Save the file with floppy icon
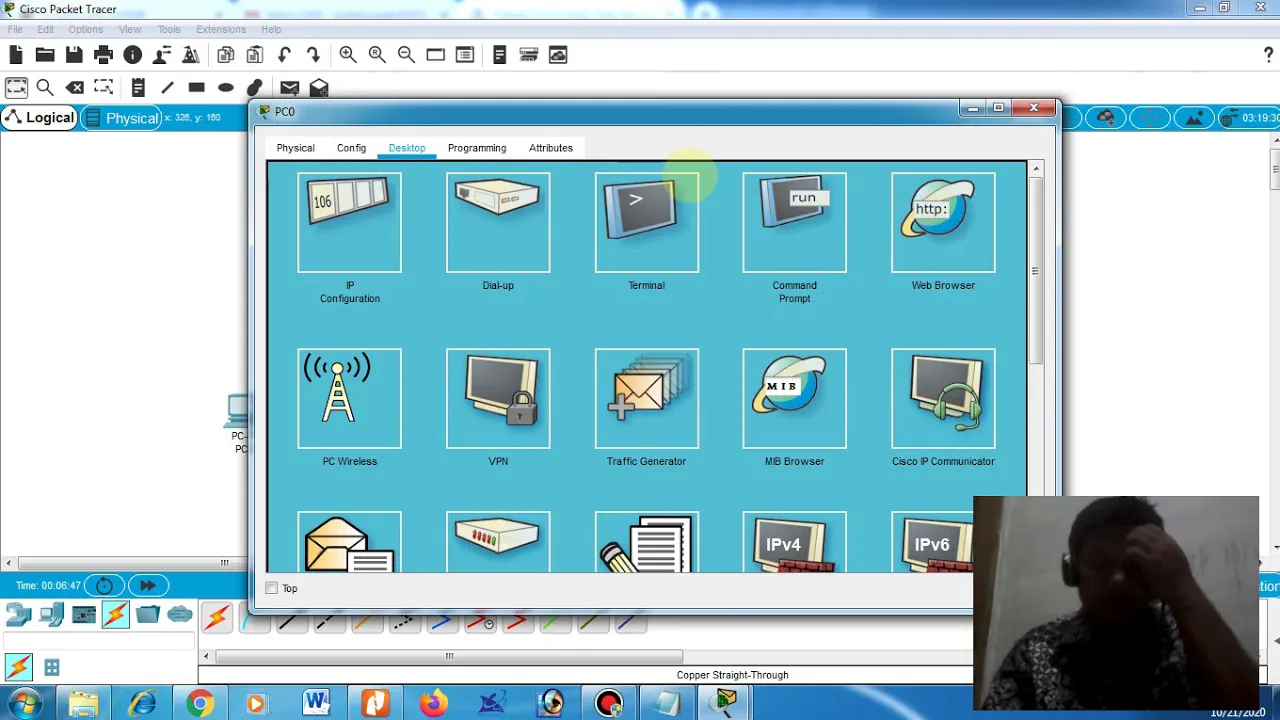 pos(74,55)
